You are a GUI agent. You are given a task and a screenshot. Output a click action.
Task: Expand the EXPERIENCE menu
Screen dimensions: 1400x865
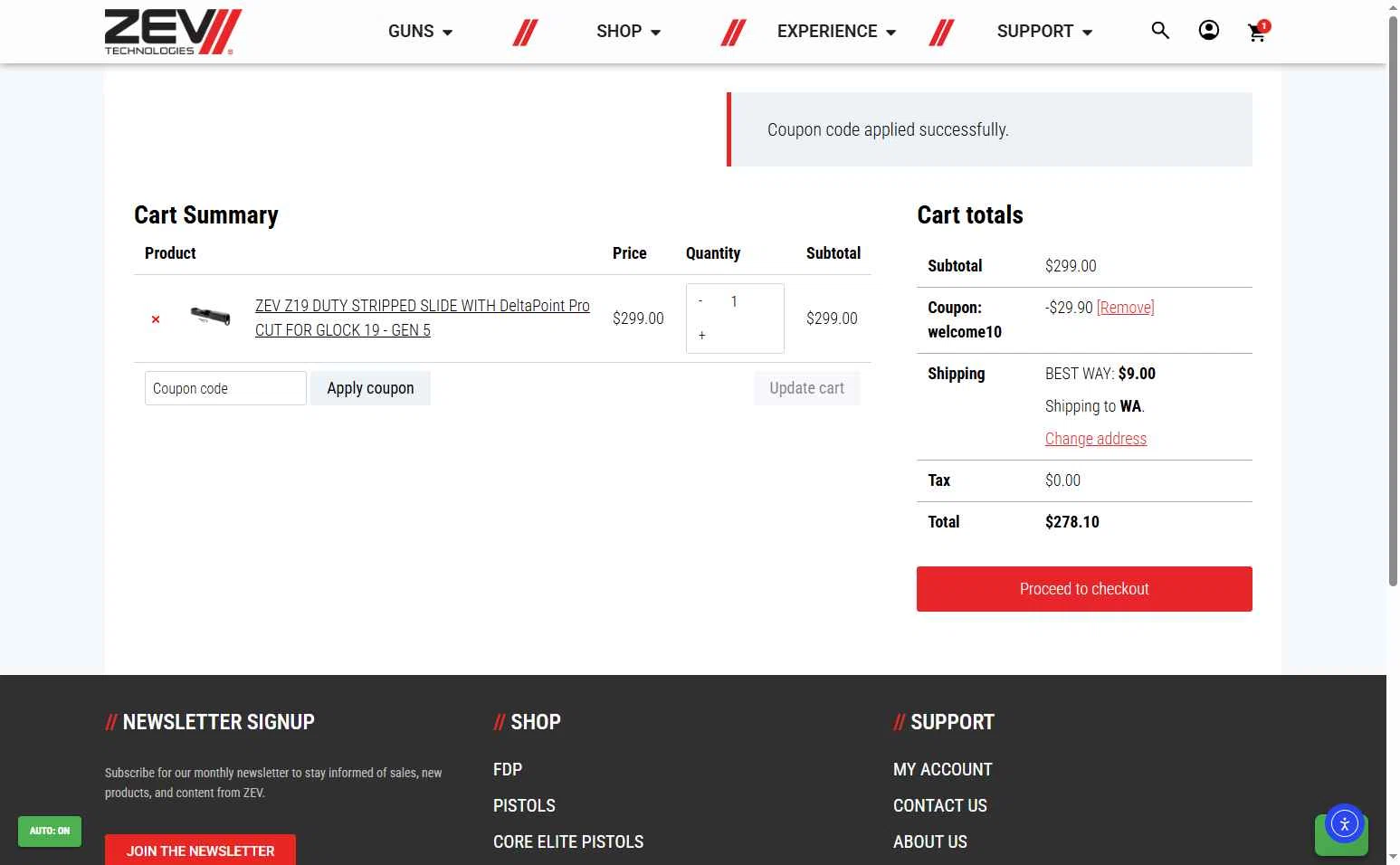[x=837, y=32]
